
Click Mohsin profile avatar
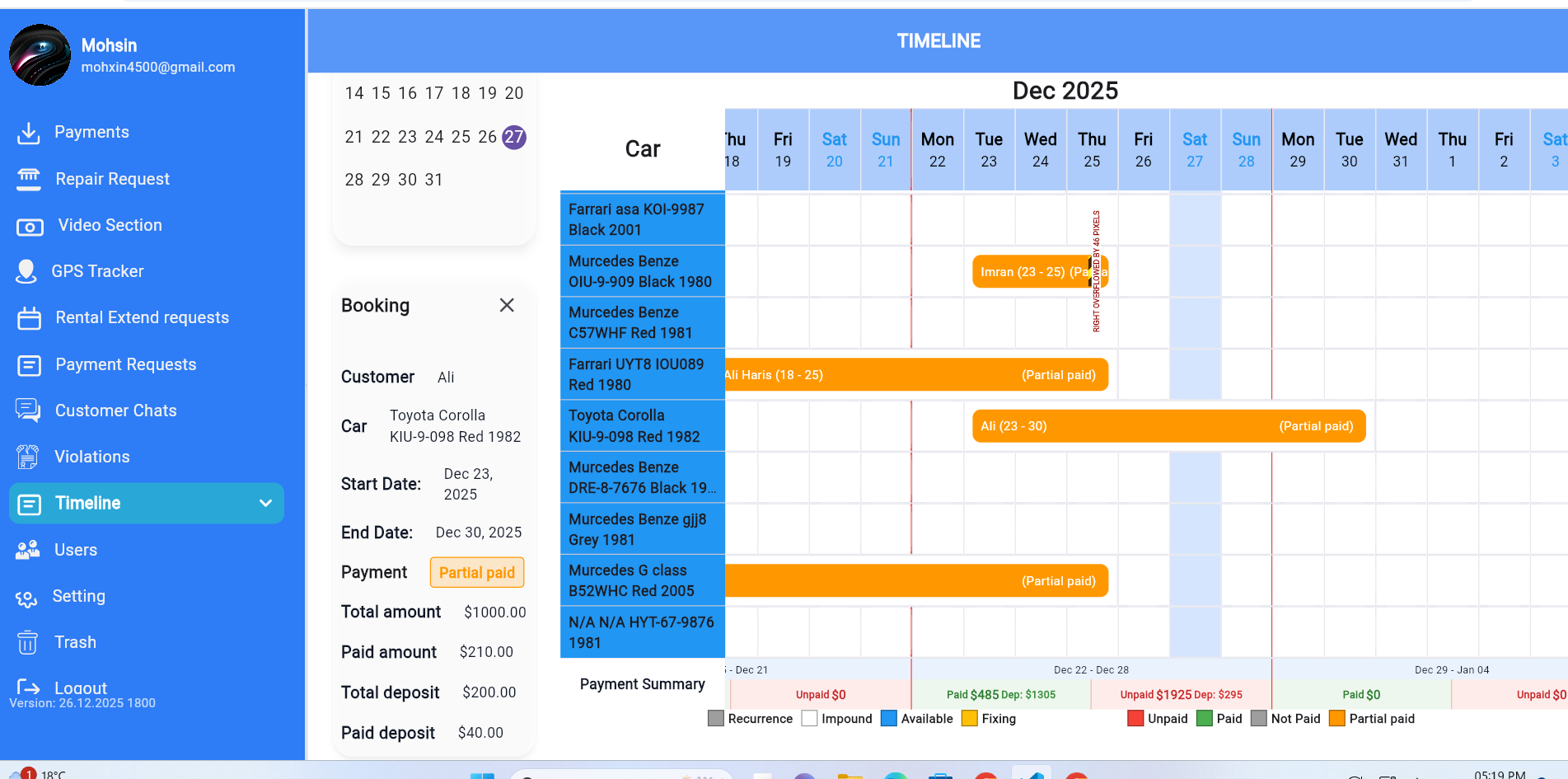(x=40, y=55)
